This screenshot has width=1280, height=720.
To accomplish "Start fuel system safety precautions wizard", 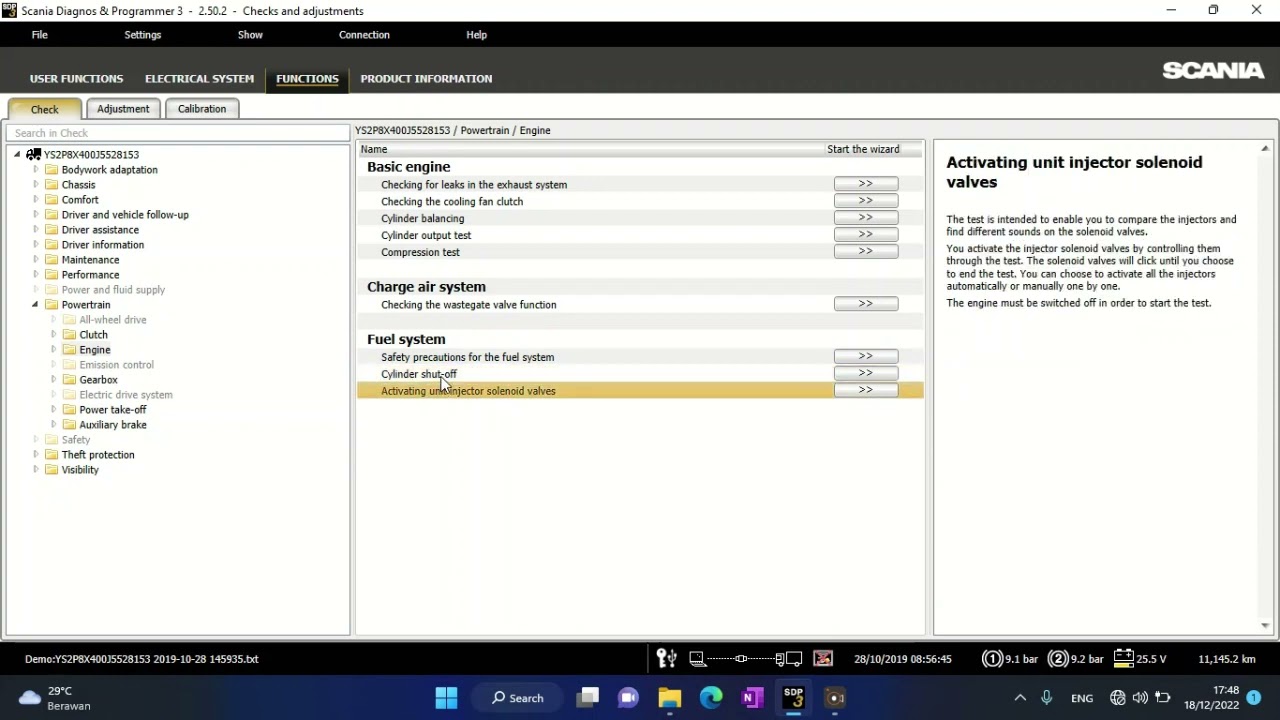I will [866, 356].
